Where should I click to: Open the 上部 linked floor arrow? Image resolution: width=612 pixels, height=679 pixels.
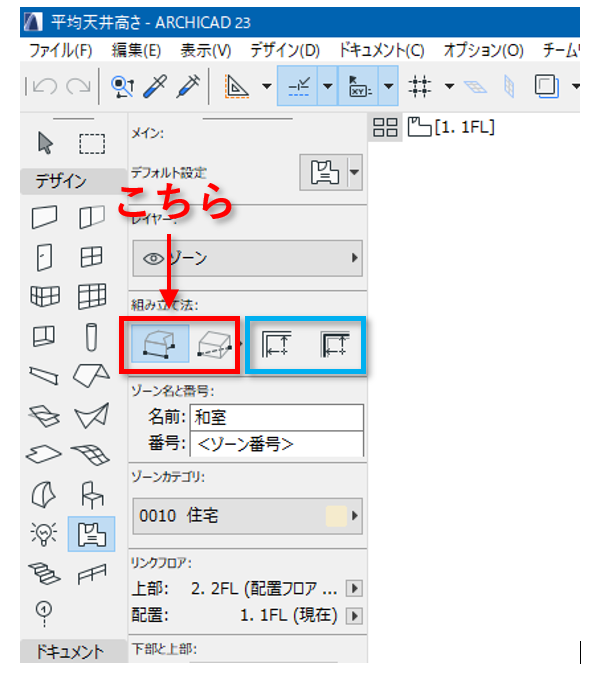pyautogui.click(x=354, y=588)
